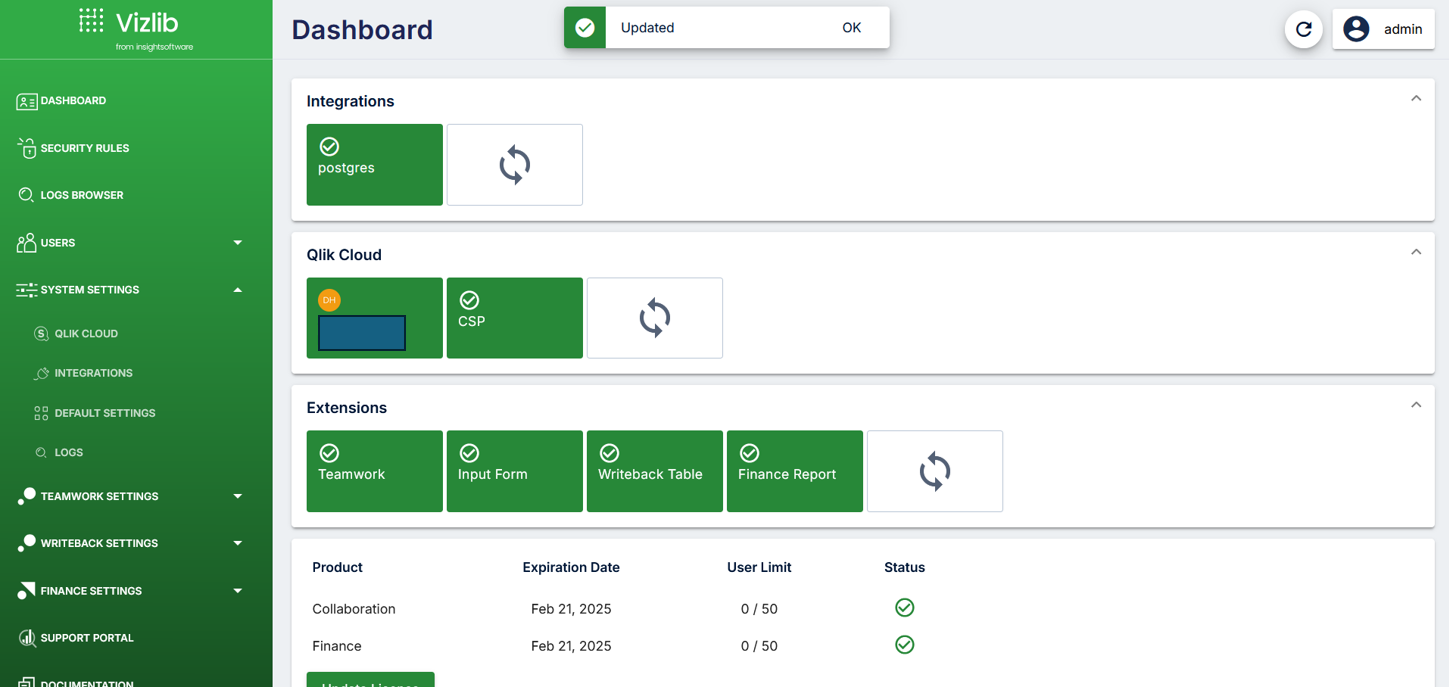The height and width of the screenshot is (688, 1449).
Task: Click the admin user avatar icon
Action: click(1356, 29)
